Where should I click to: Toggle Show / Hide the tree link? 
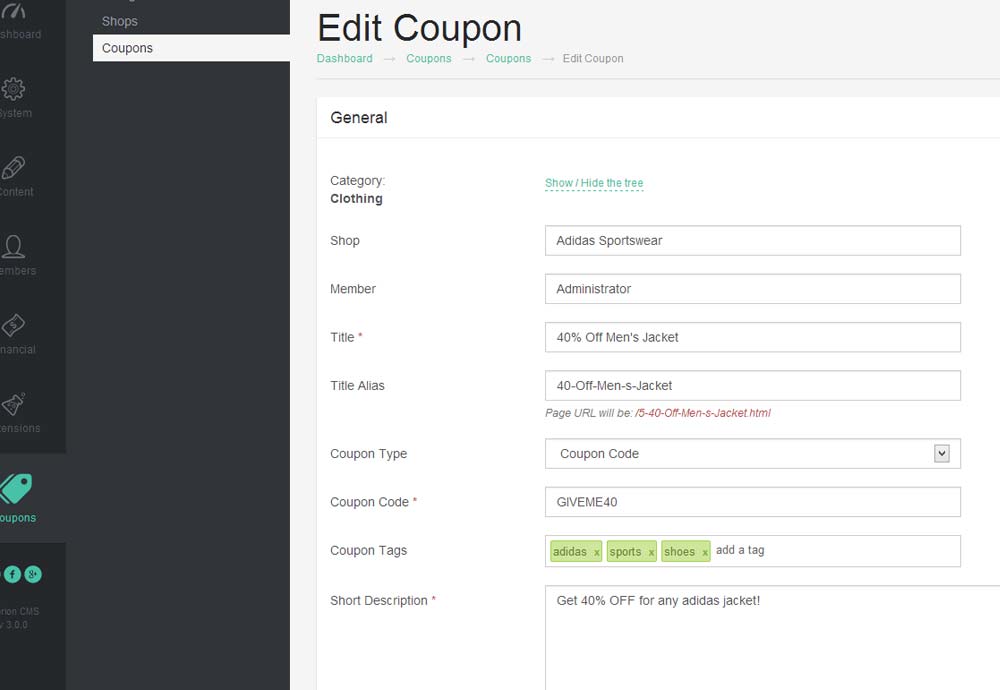pos(594,183)
